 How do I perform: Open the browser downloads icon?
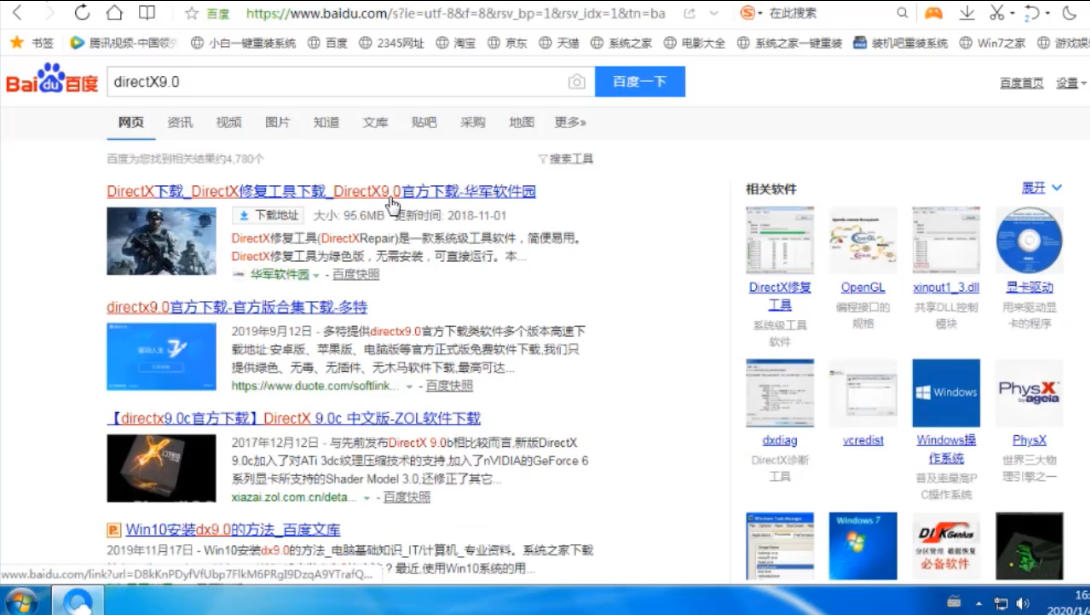[966, 13]
